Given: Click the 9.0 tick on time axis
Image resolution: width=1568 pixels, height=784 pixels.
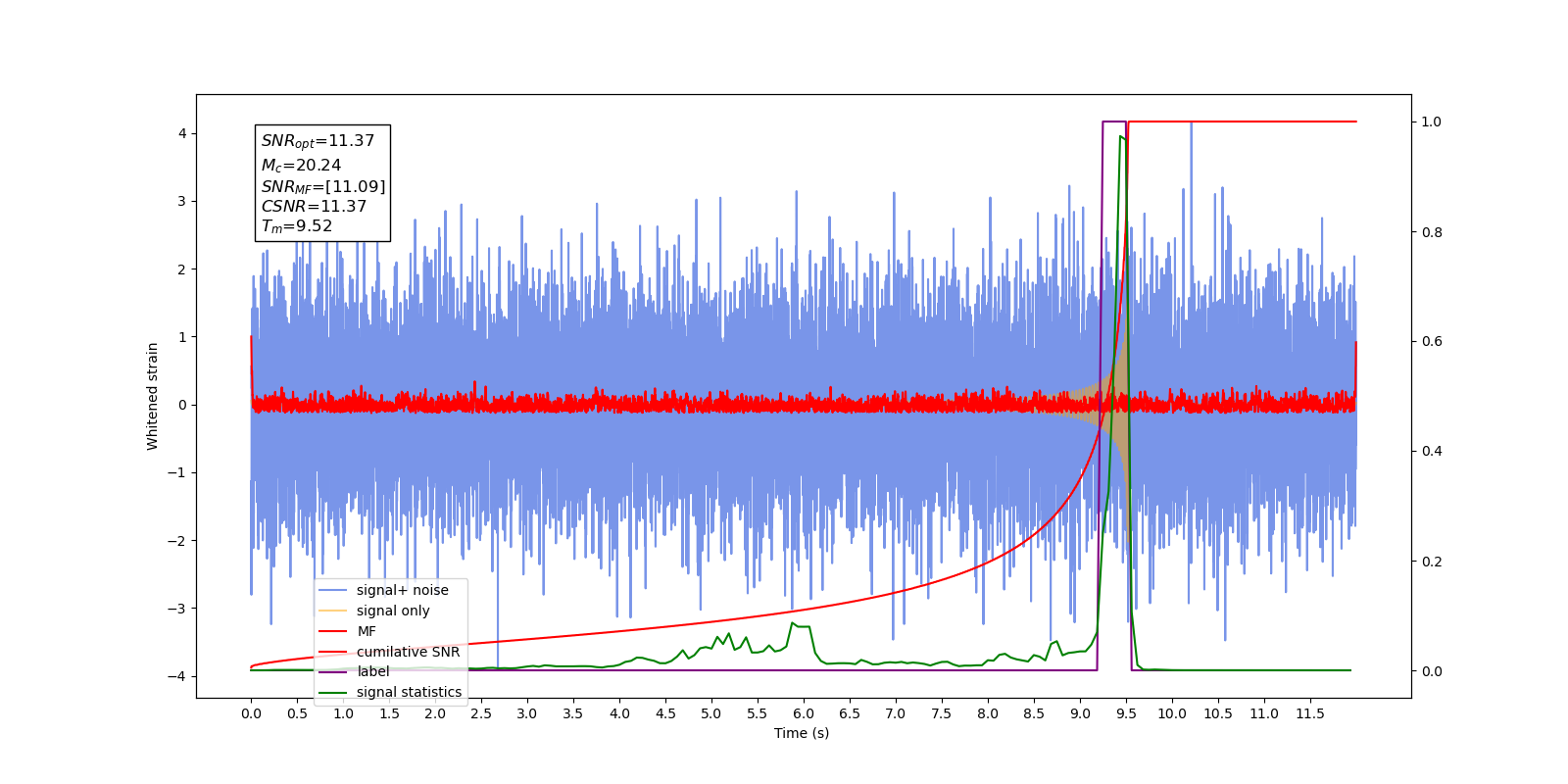Looking at the screenshot, I should 1080,713.
